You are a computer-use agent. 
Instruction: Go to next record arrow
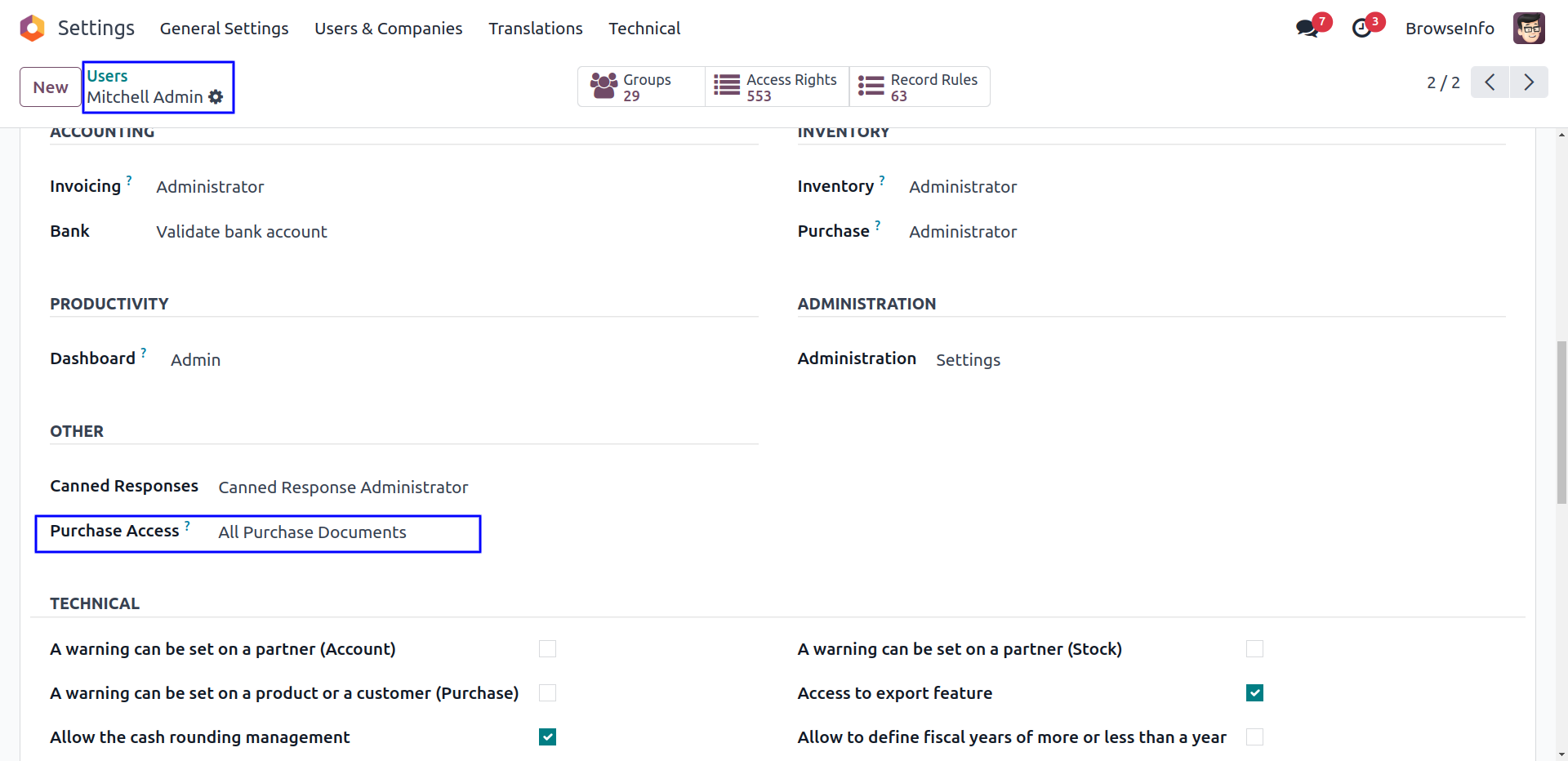1529,82
